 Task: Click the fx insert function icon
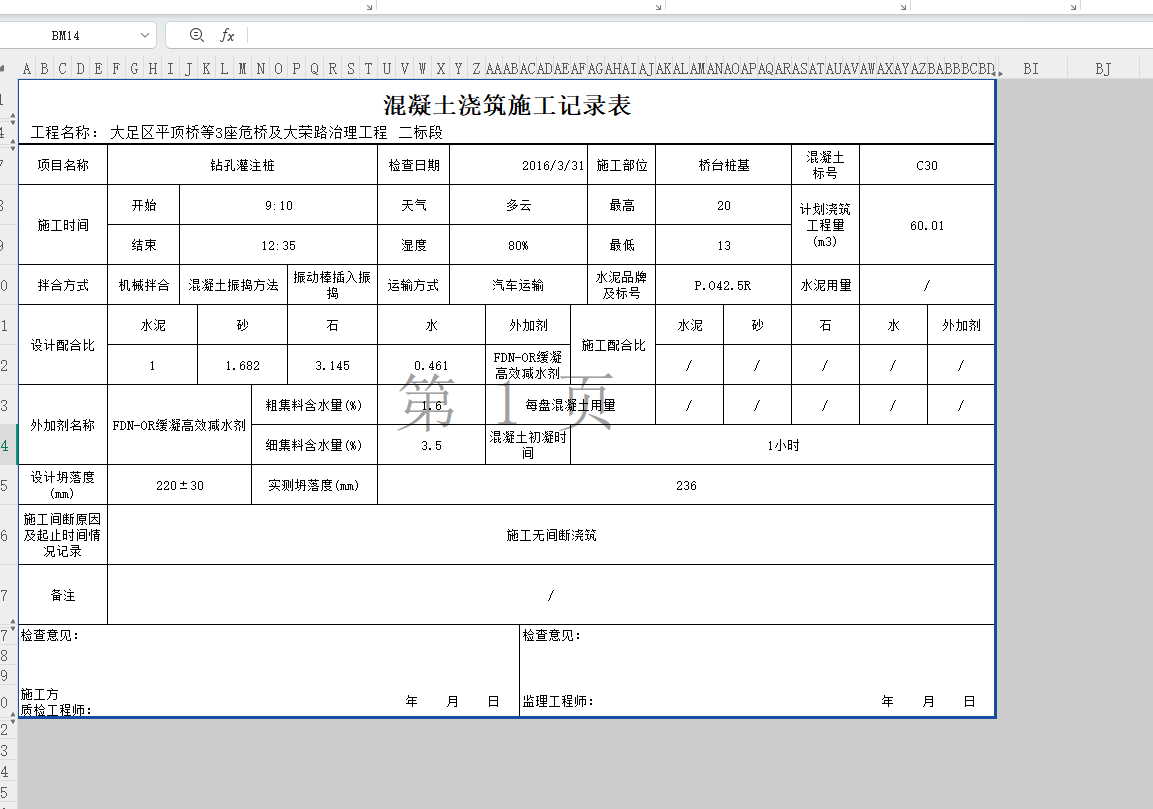tap(227, 35)
